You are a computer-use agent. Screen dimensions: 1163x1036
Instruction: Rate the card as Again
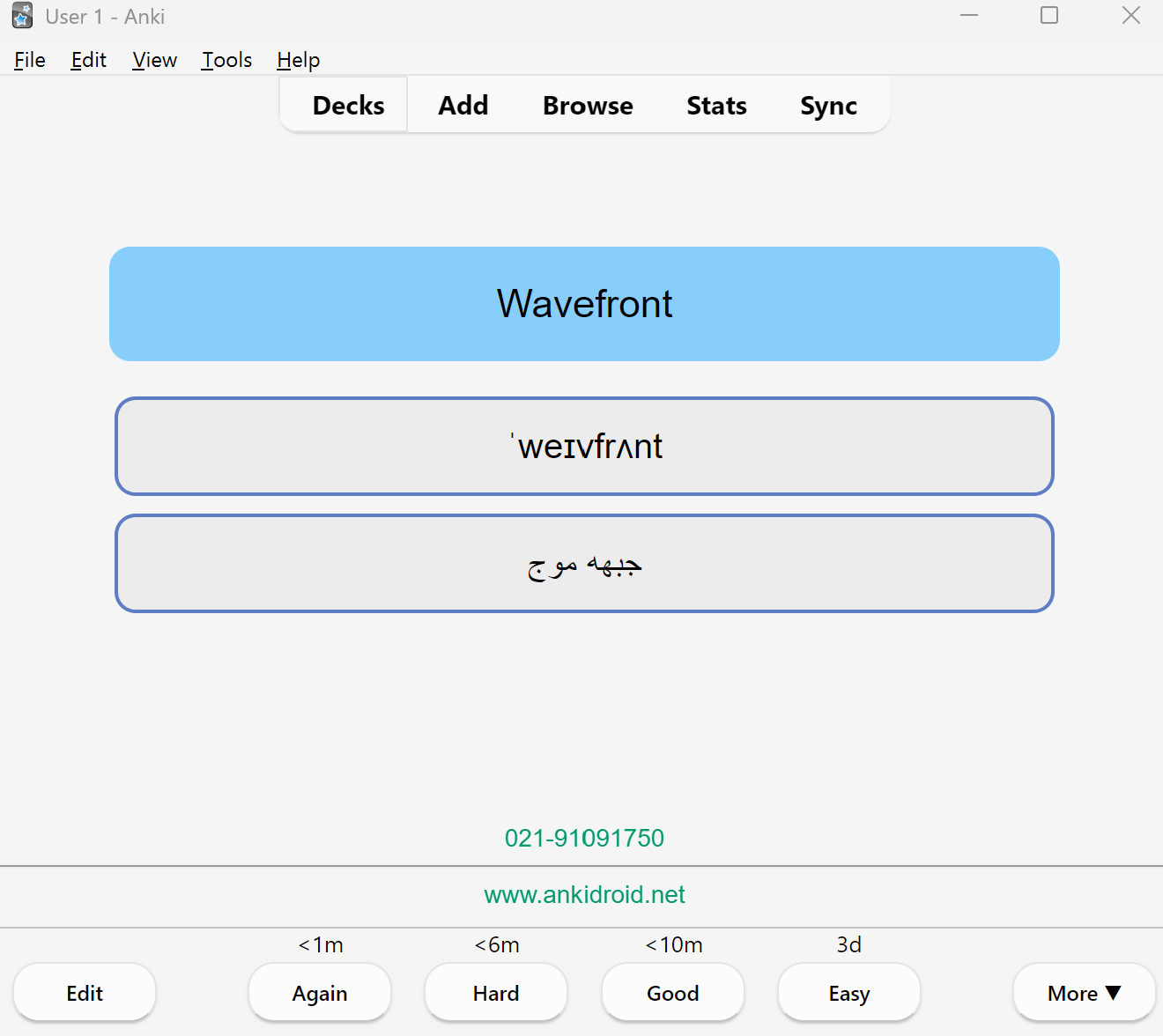[x=320, y=993]
